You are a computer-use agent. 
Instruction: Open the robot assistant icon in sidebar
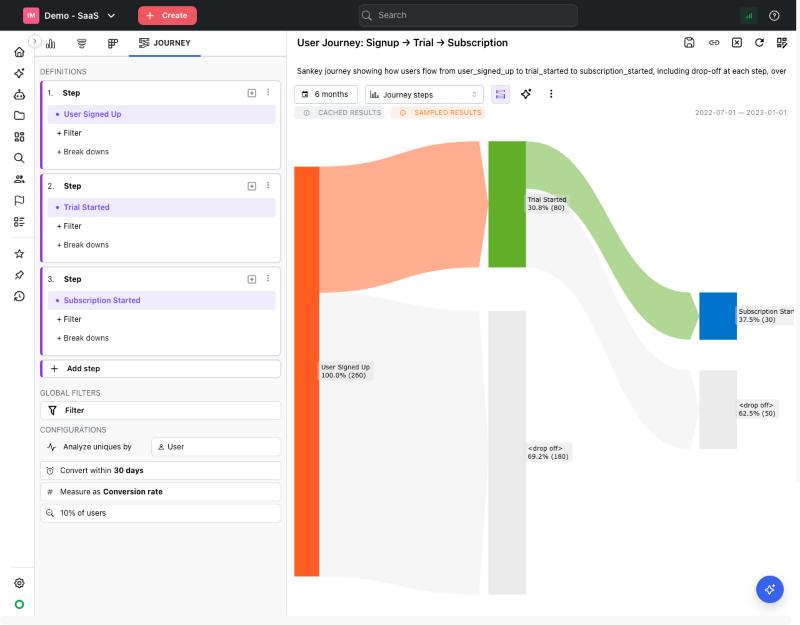click(19, 94)
